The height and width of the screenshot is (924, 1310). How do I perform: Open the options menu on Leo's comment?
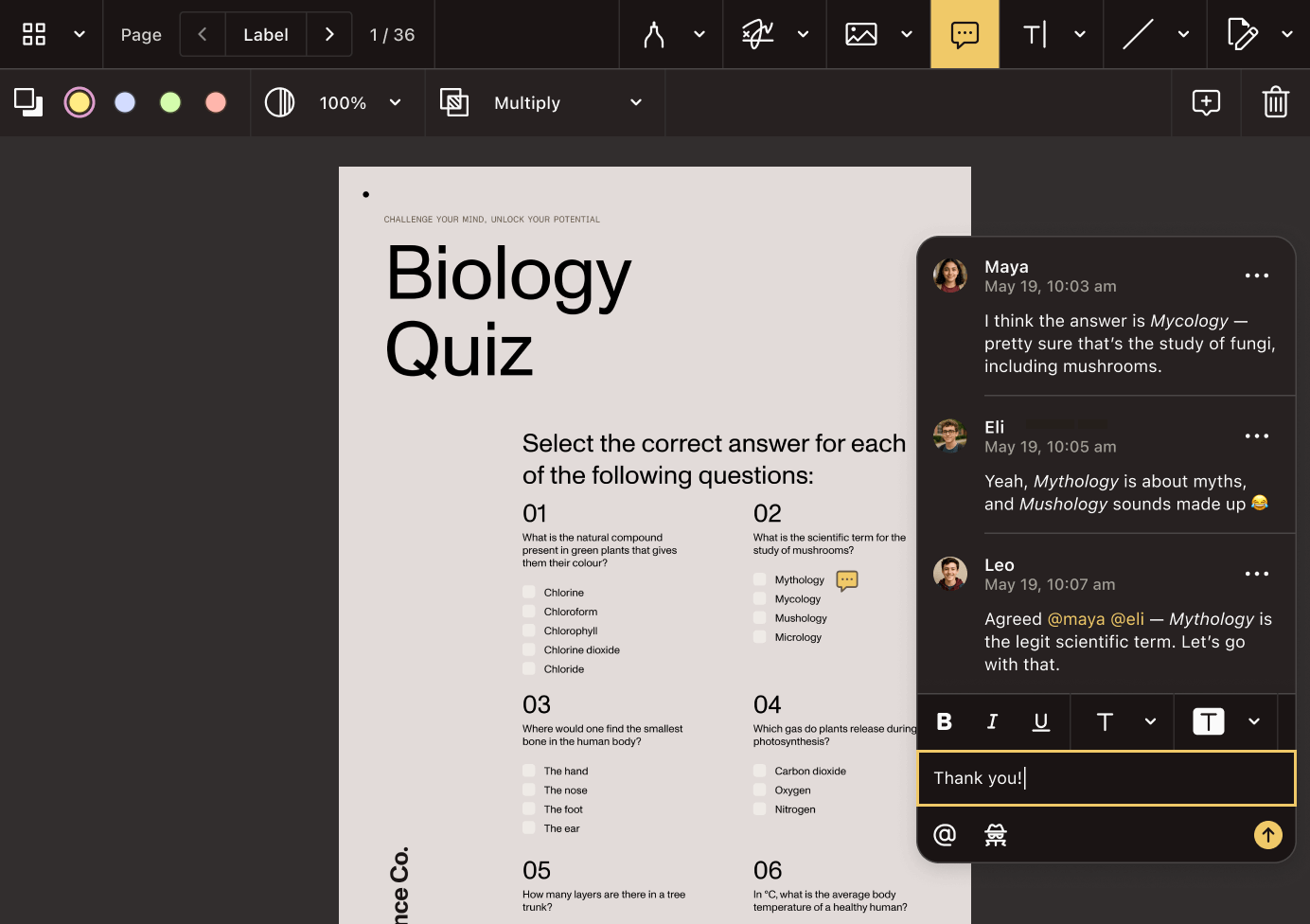click(x=1256, y=574)
